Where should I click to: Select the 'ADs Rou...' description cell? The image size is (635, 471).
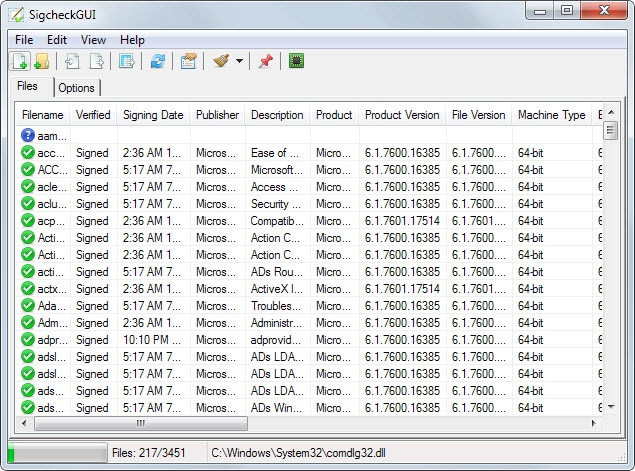[x=277, y=272]
